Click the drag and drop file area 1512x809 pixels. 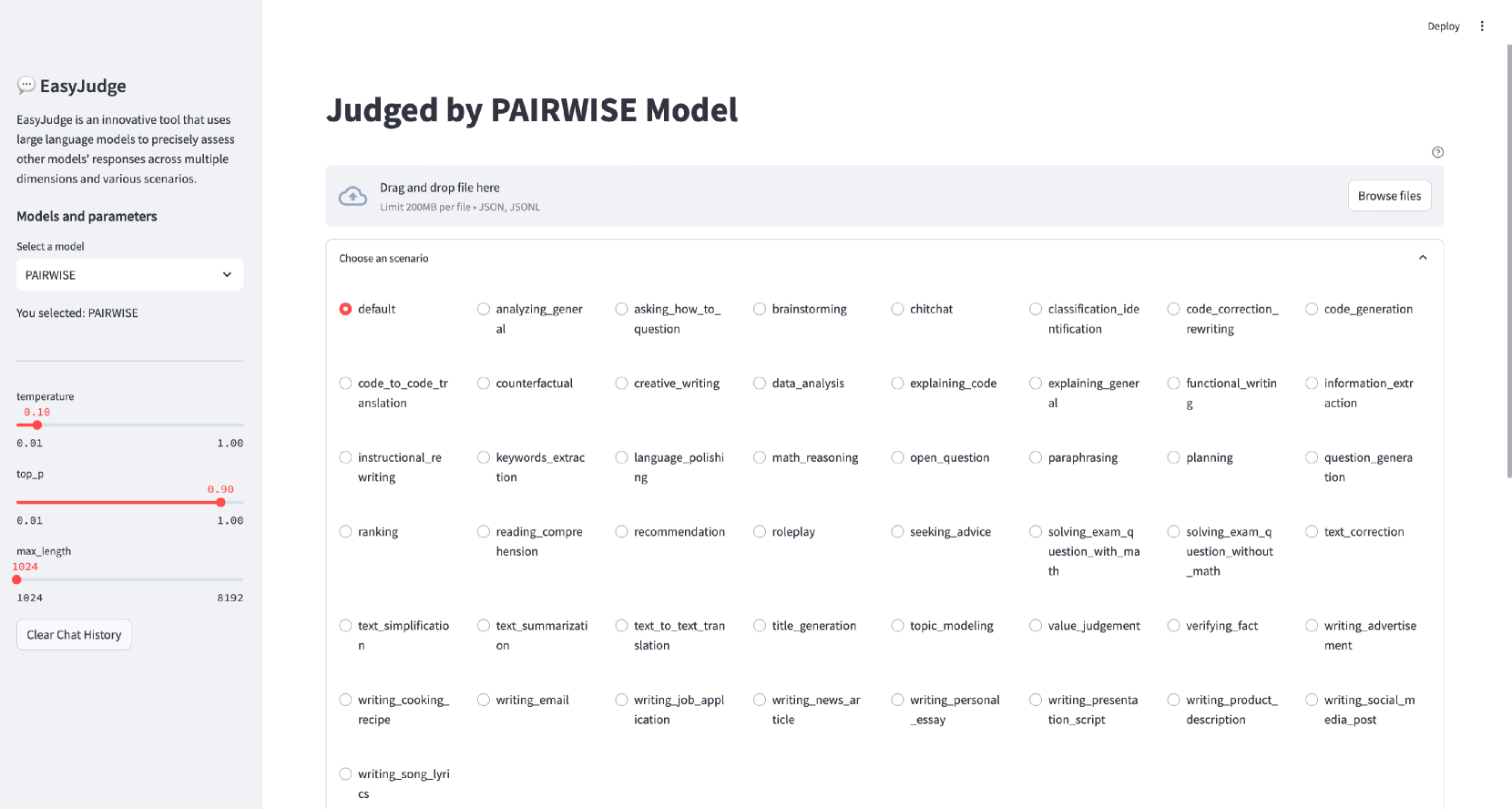[x=820, y=196]
